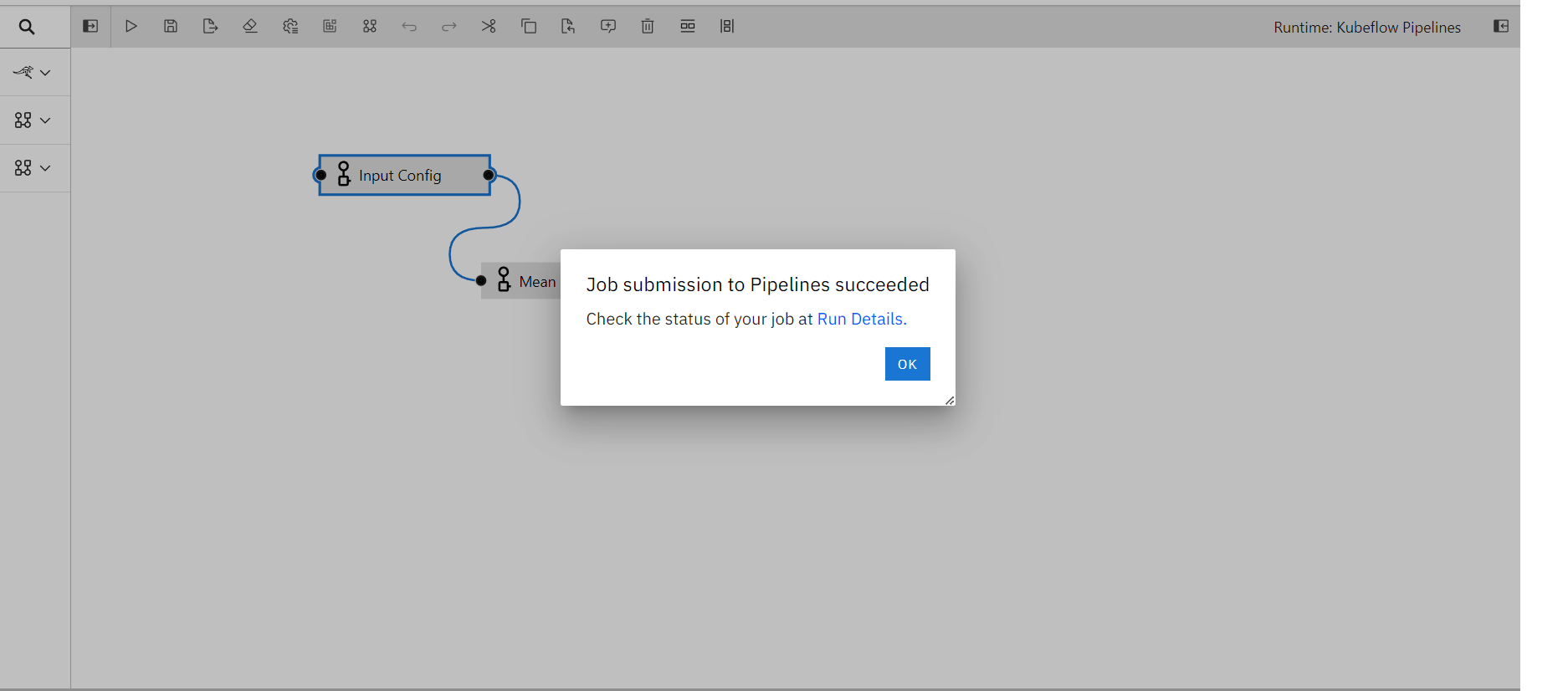Image resolution: width=1568 pixels, height=691 pixels.
Task: Delete selection with trash icon
Action: point(648,26)
